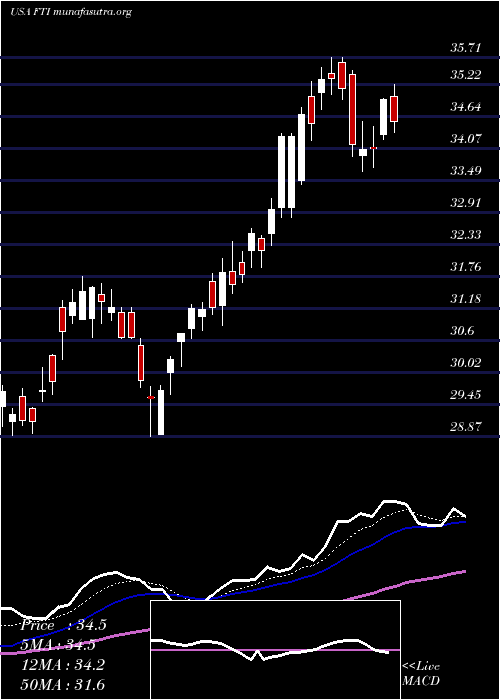
Task: Click the 28.87 price level label
Action: coord(466,426)
